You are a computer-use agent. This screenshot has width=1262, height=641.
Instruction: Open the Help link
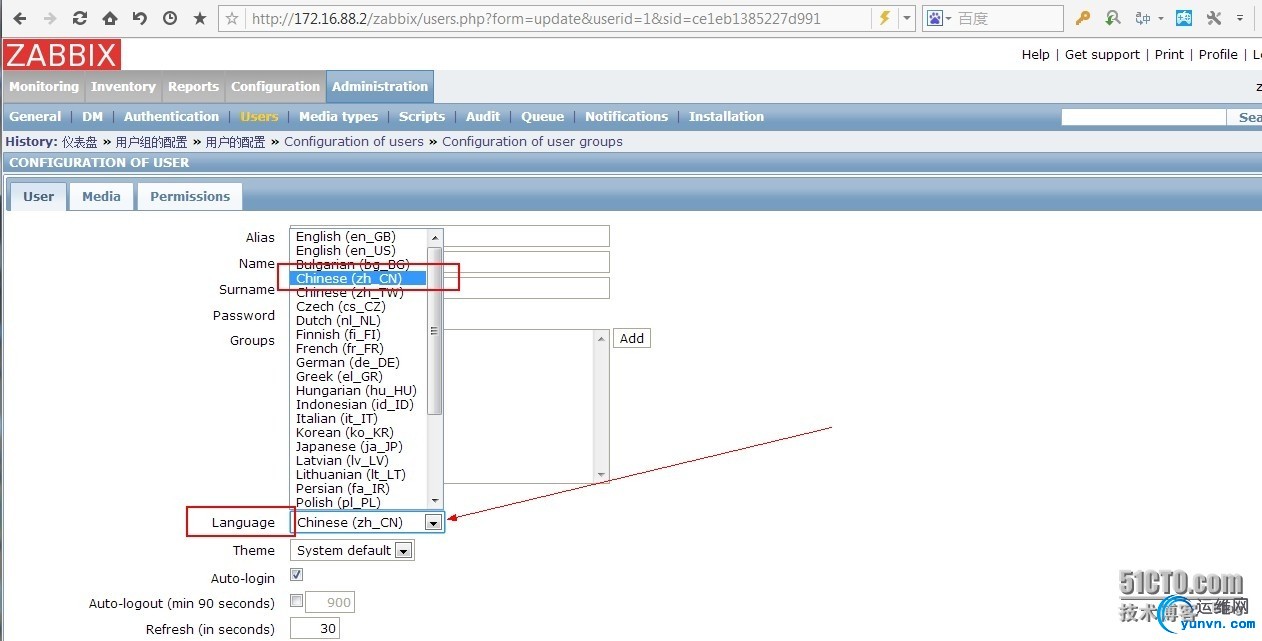[1036, 55]
